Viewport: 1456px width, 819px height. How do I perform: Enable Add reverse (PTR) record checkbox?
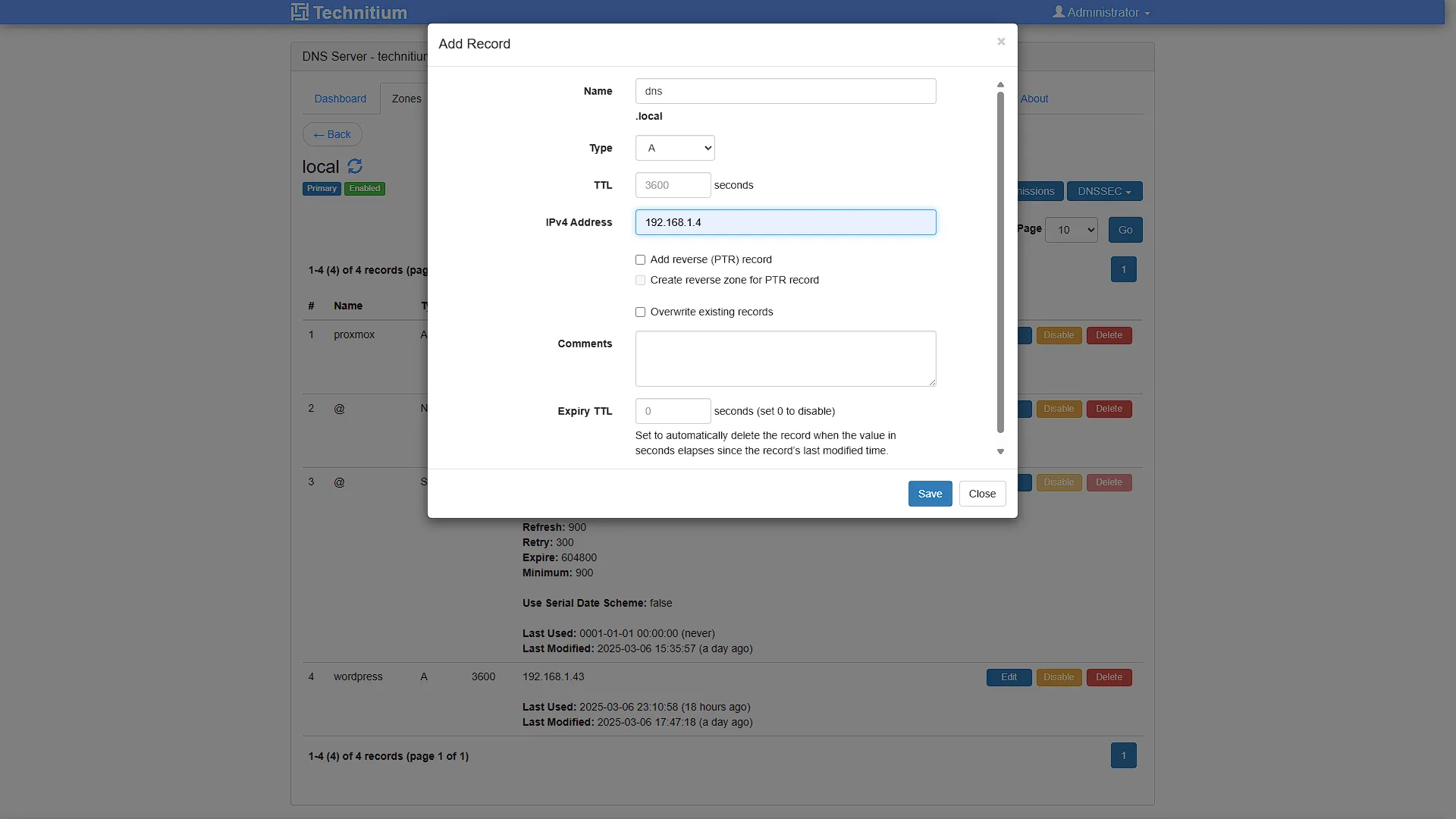(640, 259)
